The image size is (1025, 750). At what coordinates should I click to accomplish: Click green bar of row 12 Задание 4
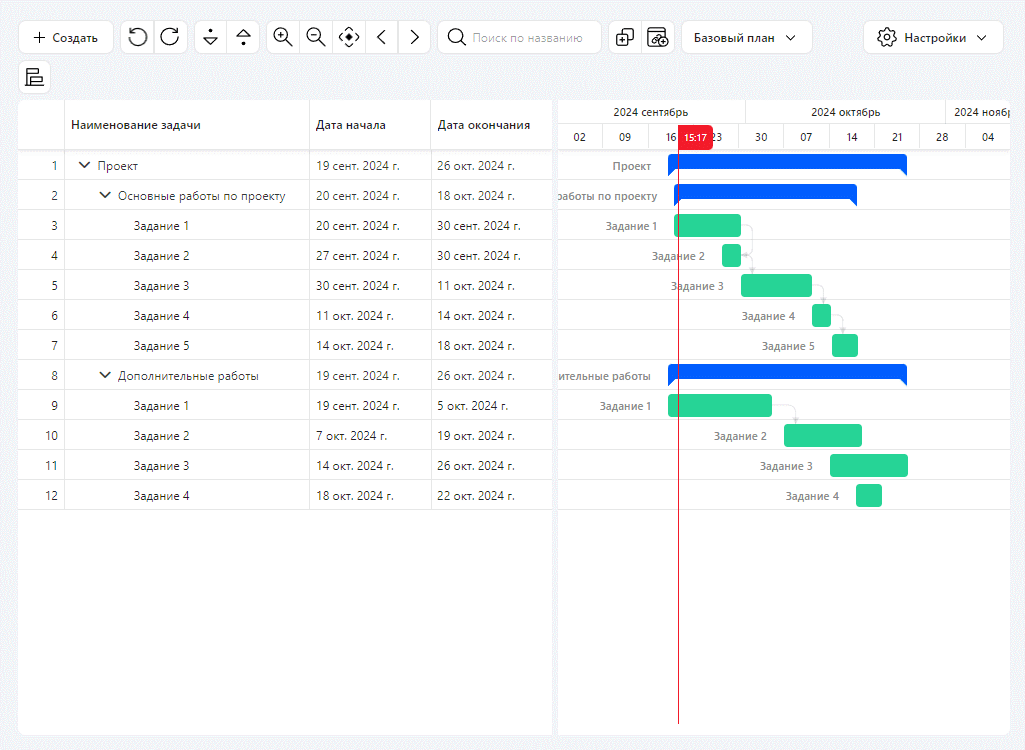click(x=869, y=496)
